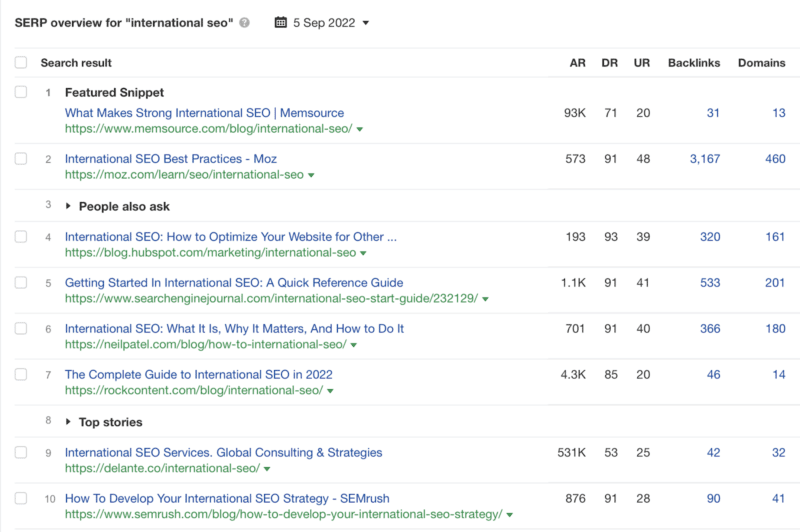This screenshot has height=532, width=800.
Task: Open the HubSpot How to Optimize Your Website title
Action: [x=231, y=237]
